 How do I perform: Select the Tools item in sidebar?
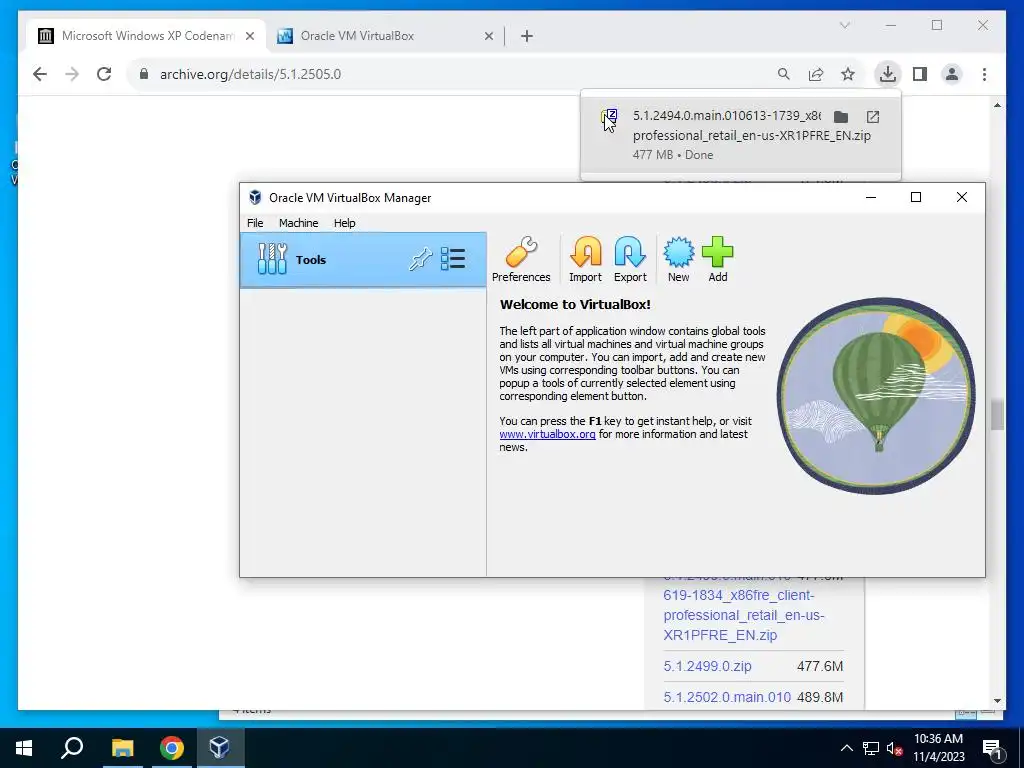(x=363, y=260)
